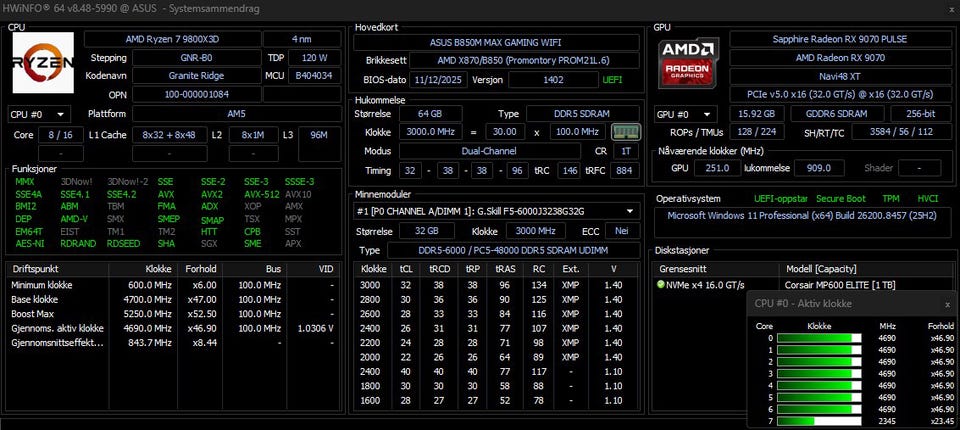Open the GPU #0 selector dropdown

[x=686, y=114]
